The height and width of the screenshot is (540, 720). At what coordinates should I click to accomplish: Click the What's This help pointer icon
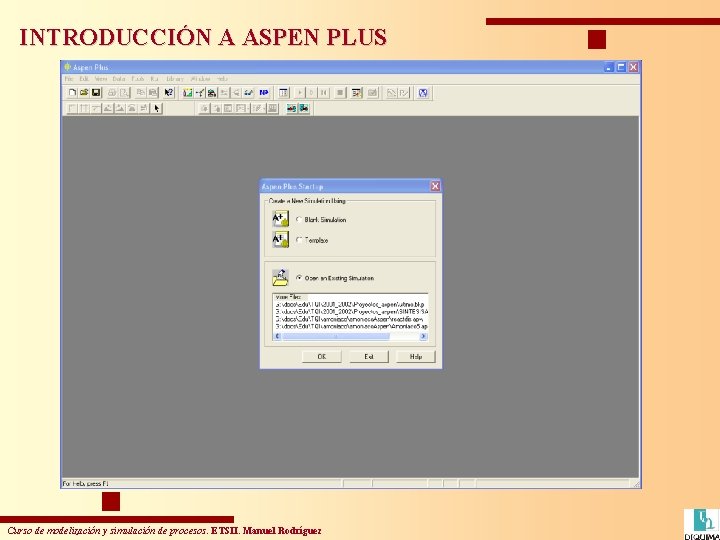point(169,93)
